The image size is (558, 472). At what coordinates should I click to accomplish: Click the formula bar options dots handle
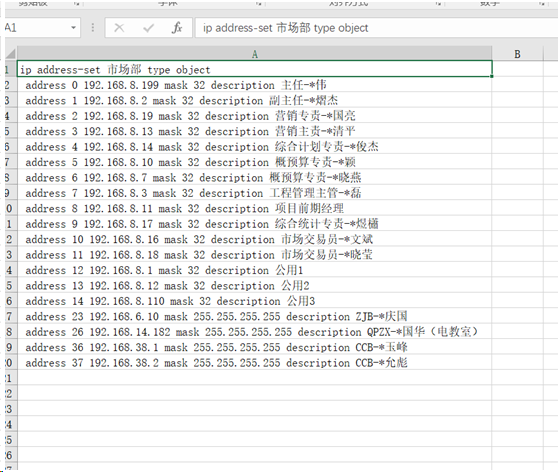(93, 28)
